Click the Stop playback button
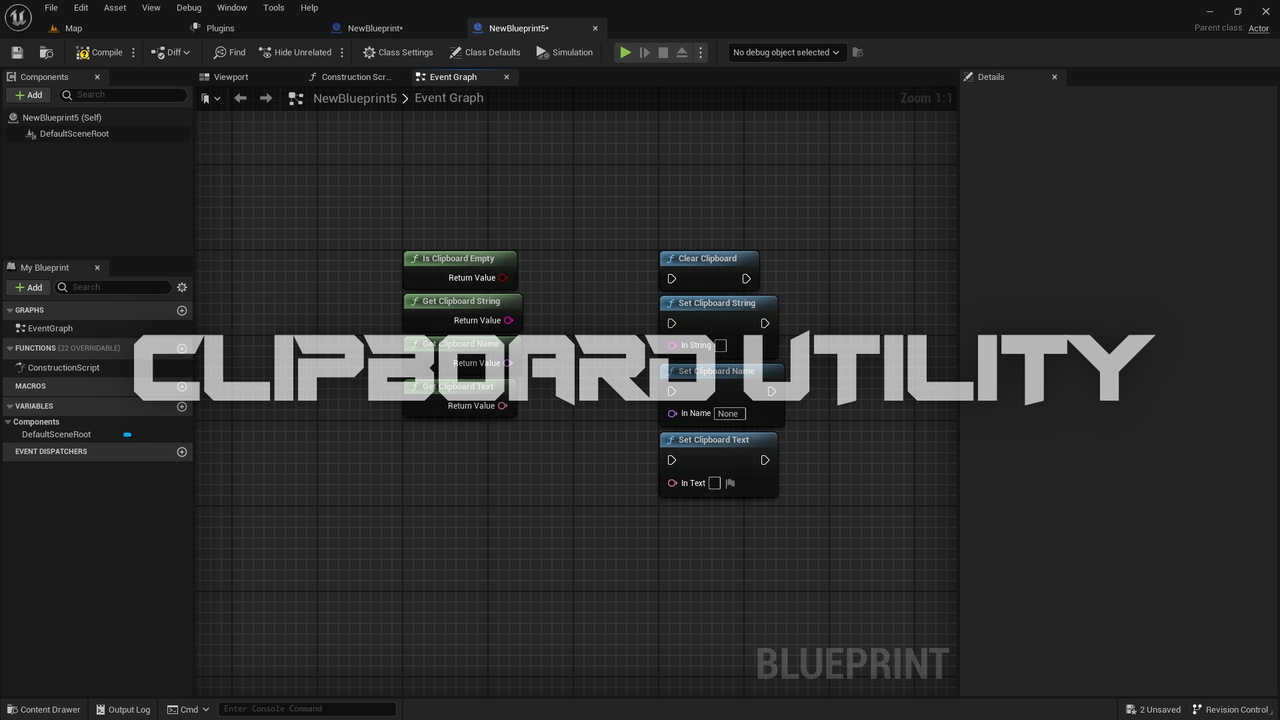This screenshot has width=1280, height=720. 663,52
